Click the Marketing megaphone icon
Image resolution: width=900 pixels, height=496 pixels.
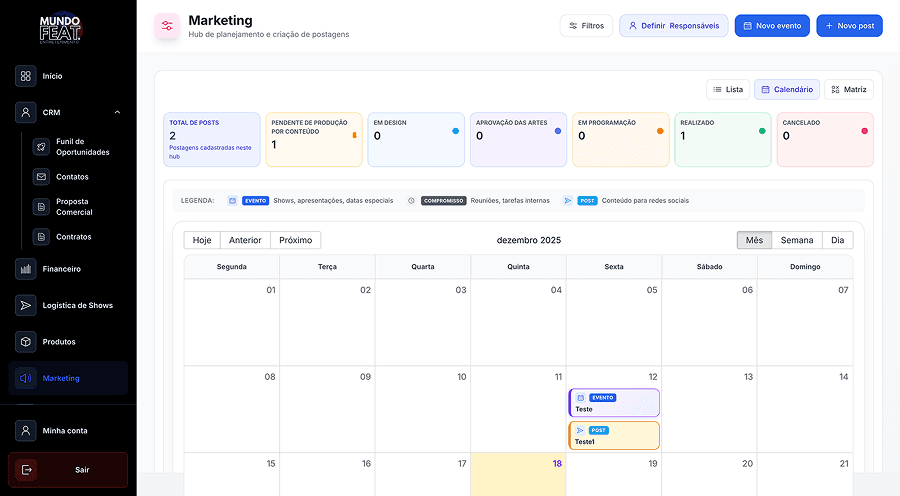25,378
